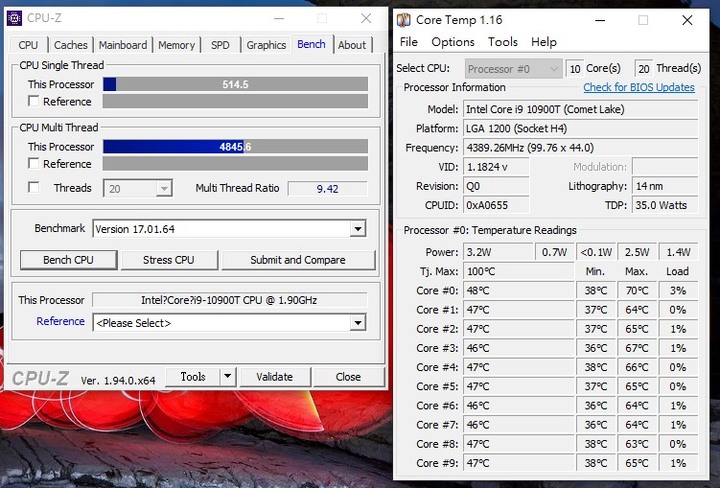The height and width of the screenshot is (488, 720).
Task: Open the Tools menu in Core Temp
Action: point(503,42)
